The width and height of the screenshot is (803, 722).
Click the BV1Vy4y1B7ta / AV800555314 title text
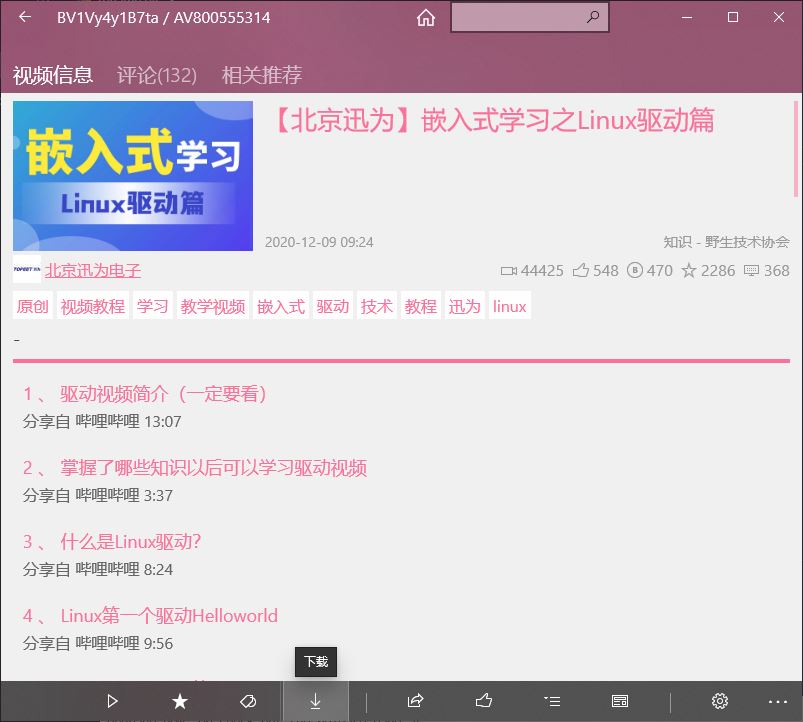(163, 18)
